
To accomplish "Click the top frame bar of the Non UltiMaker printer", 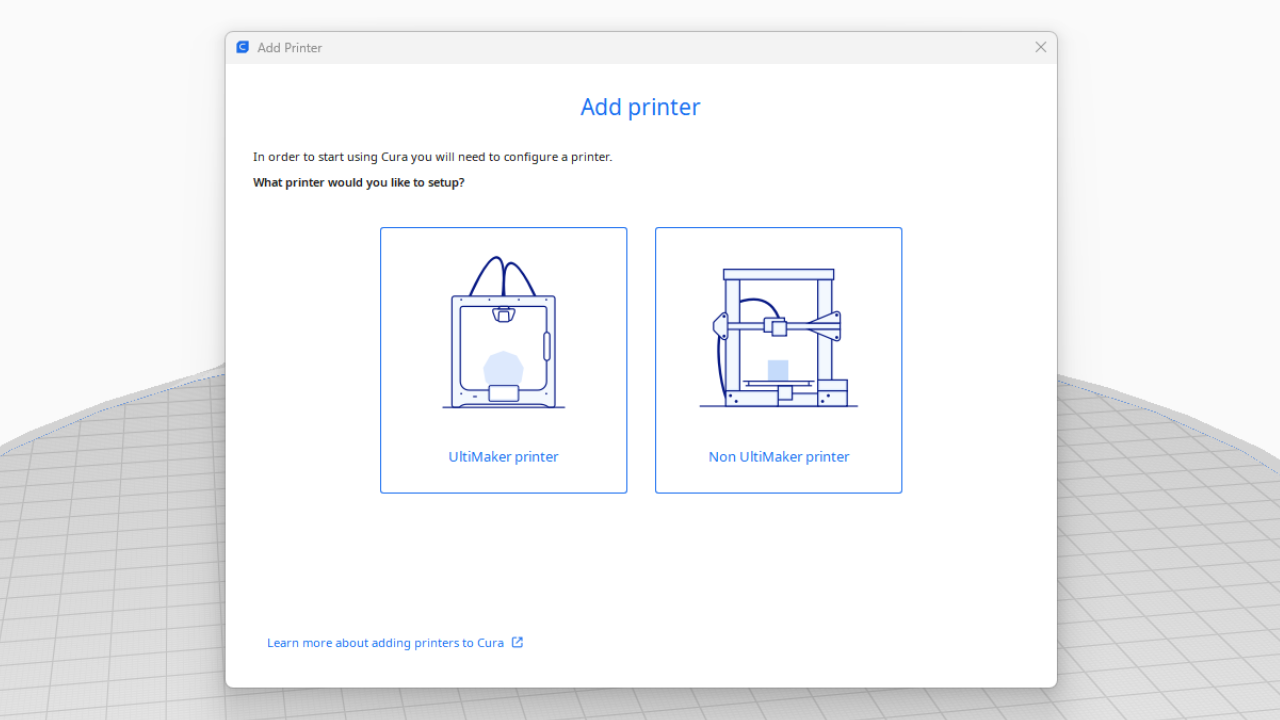I will (x=778, y=274).
